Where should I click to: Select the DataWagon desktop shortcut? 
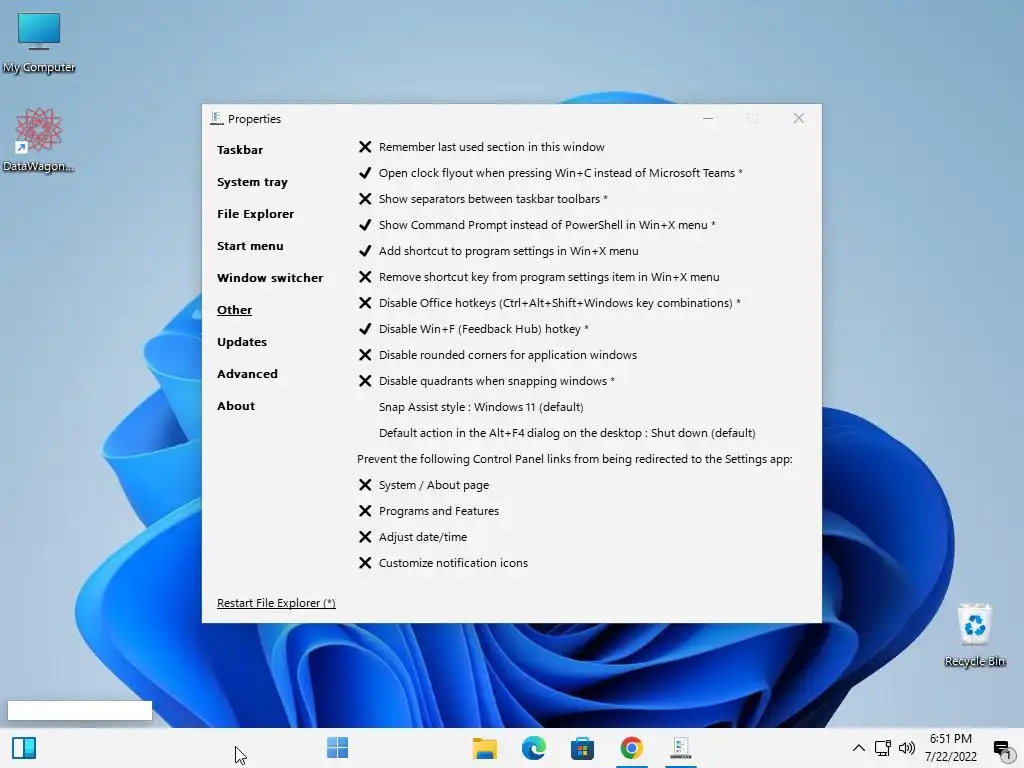point(39,140)
